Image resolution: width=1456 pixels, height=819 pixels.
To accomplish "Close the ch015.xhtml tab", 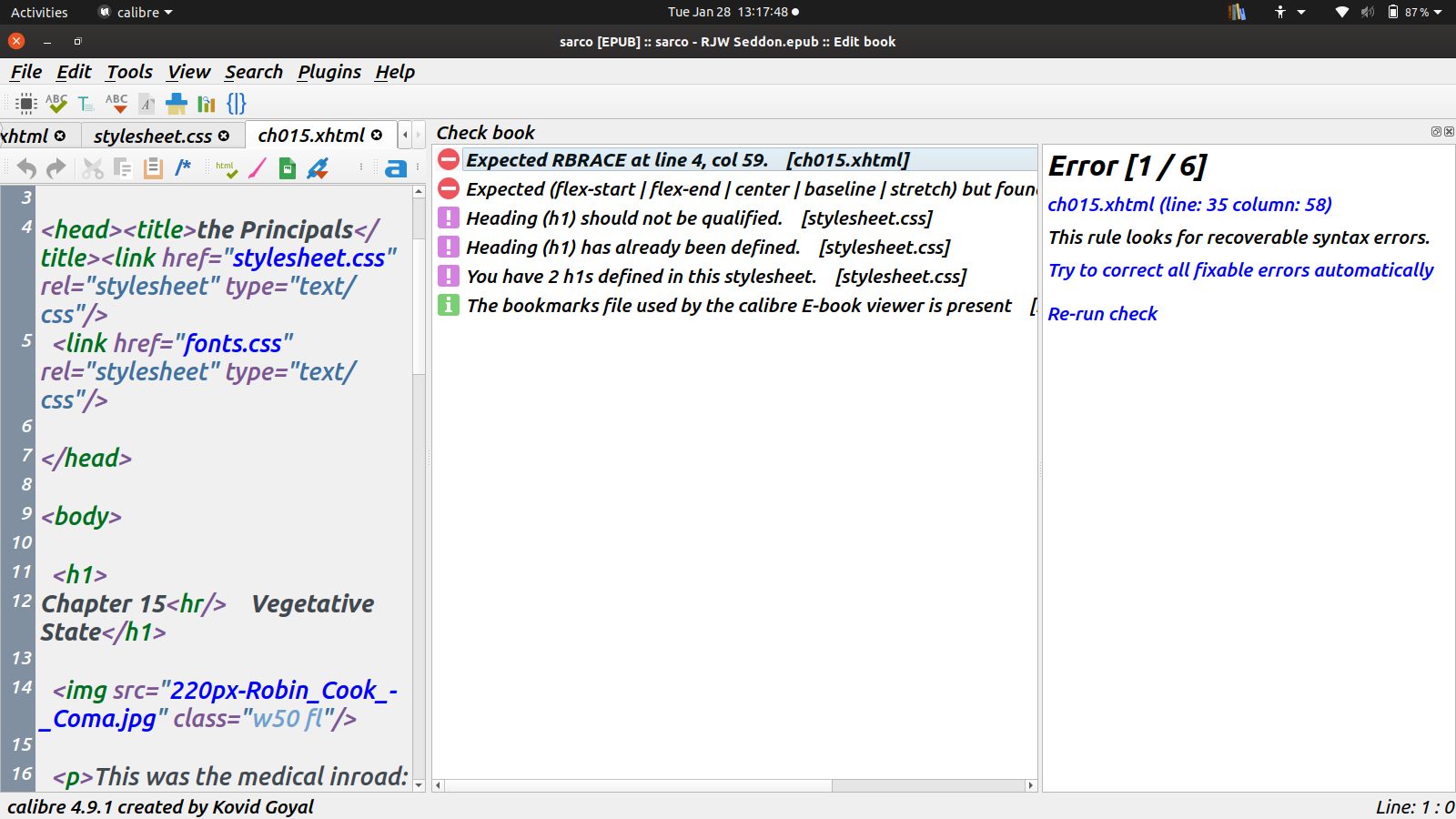I will pyautogui.click(x=377, y=136).
